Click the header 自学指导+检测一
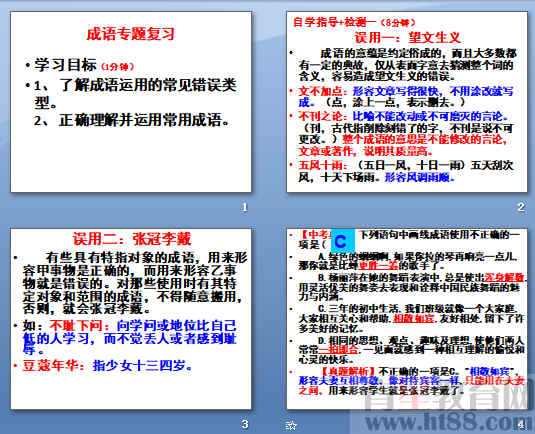This screenshot has height=434, width=535. [334, 22]
